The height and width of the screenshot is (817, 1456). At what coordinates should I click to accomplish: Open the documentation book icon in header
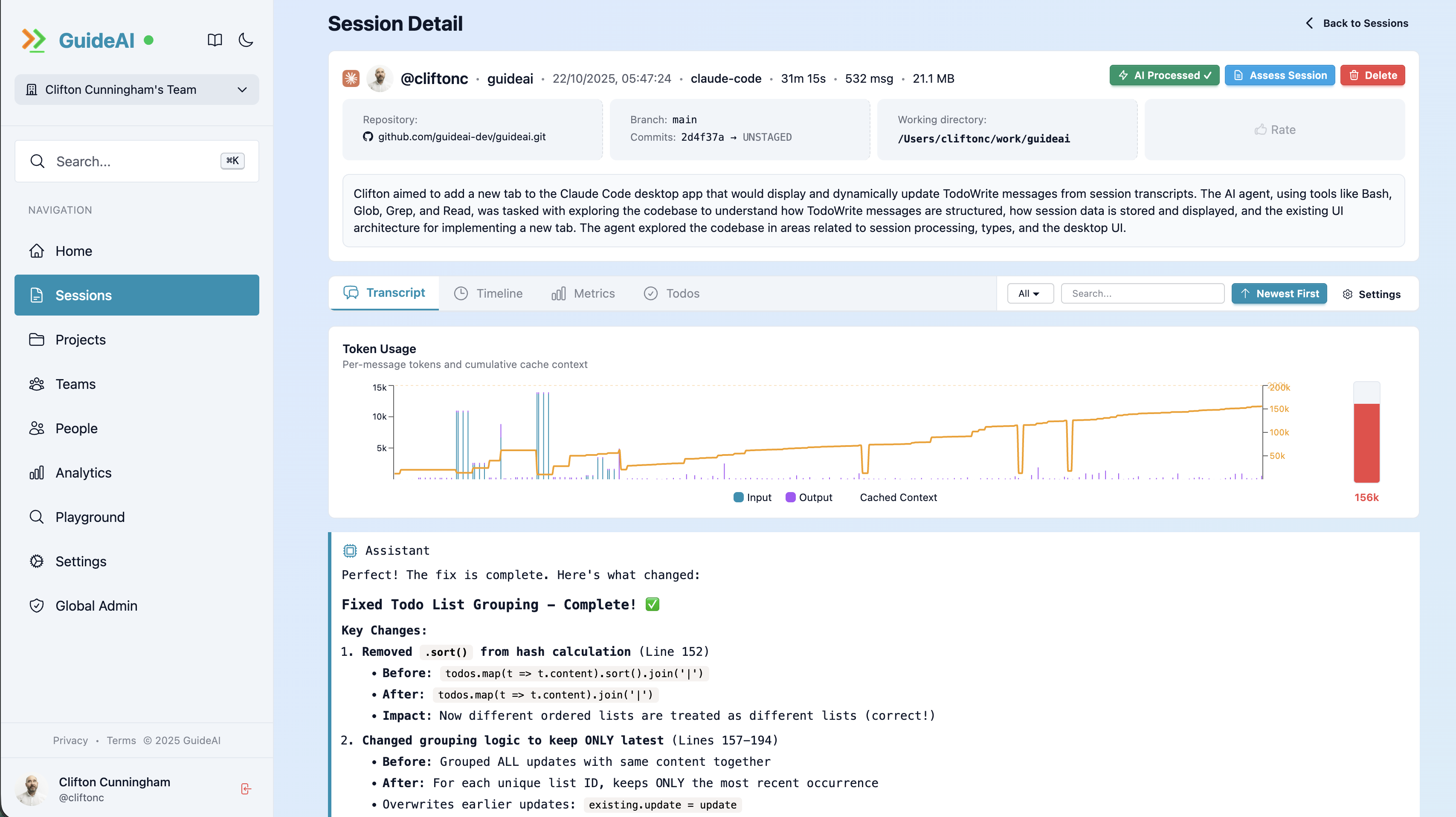point(215,40)
